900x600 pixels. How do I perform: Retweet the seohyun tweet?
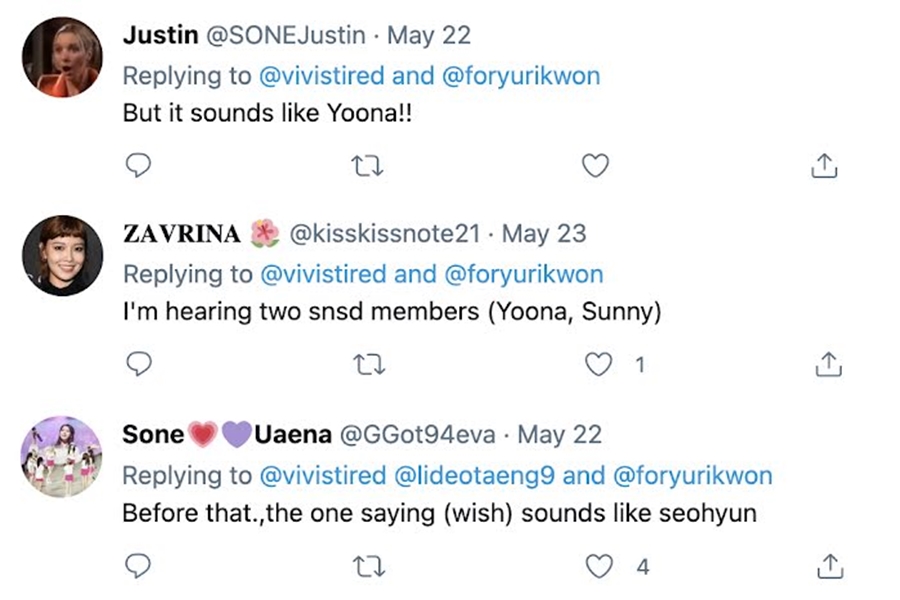point(367,566)
